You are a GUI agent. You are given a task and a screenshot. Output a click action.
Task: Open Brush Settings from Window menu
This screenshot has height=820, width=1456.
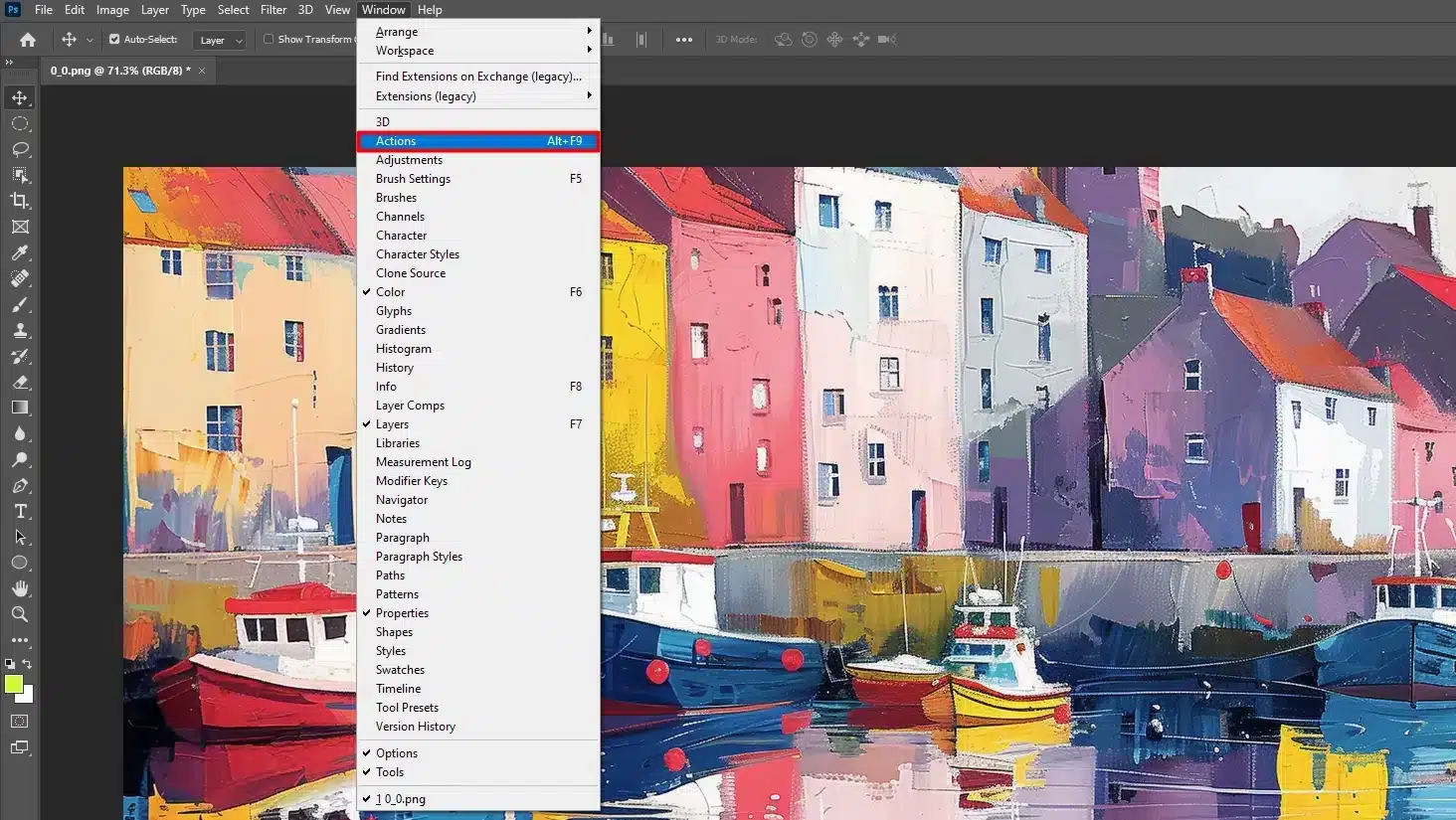(478, 179)
